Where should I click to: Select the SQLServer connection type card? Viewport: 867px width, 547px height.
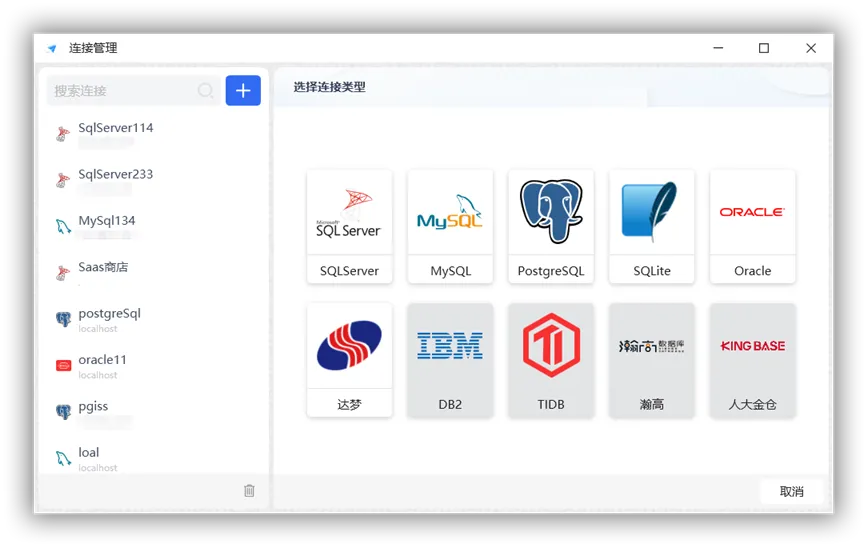(349, 226)
